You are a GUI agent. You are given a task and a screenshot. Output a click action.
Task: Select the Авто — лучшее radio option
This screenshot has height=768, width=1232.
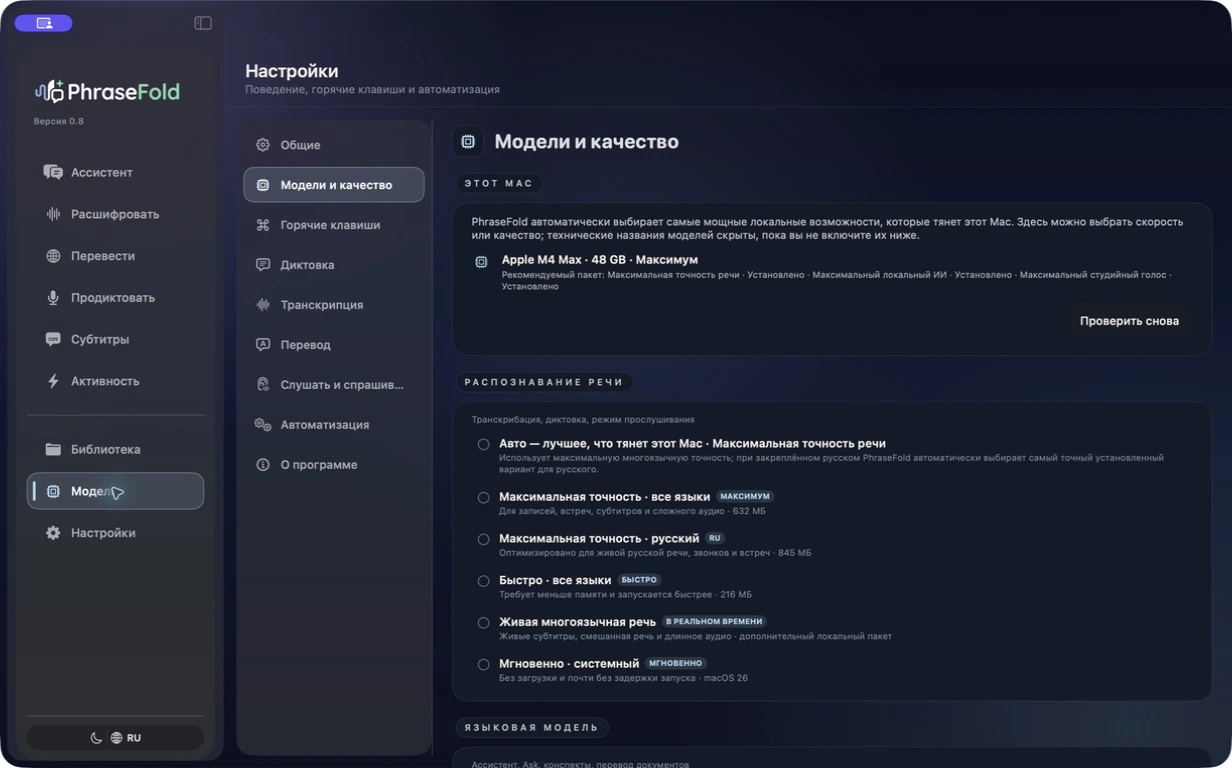coord(483,444)
